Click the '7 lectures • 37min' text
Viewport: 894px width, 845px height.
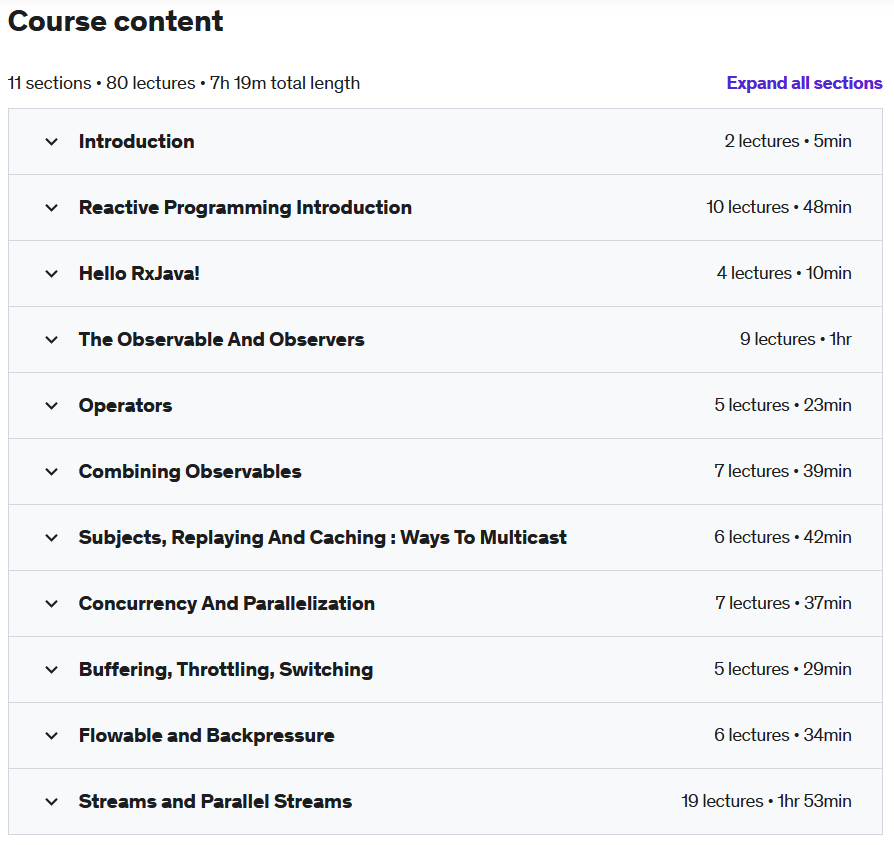coord(783,603)
